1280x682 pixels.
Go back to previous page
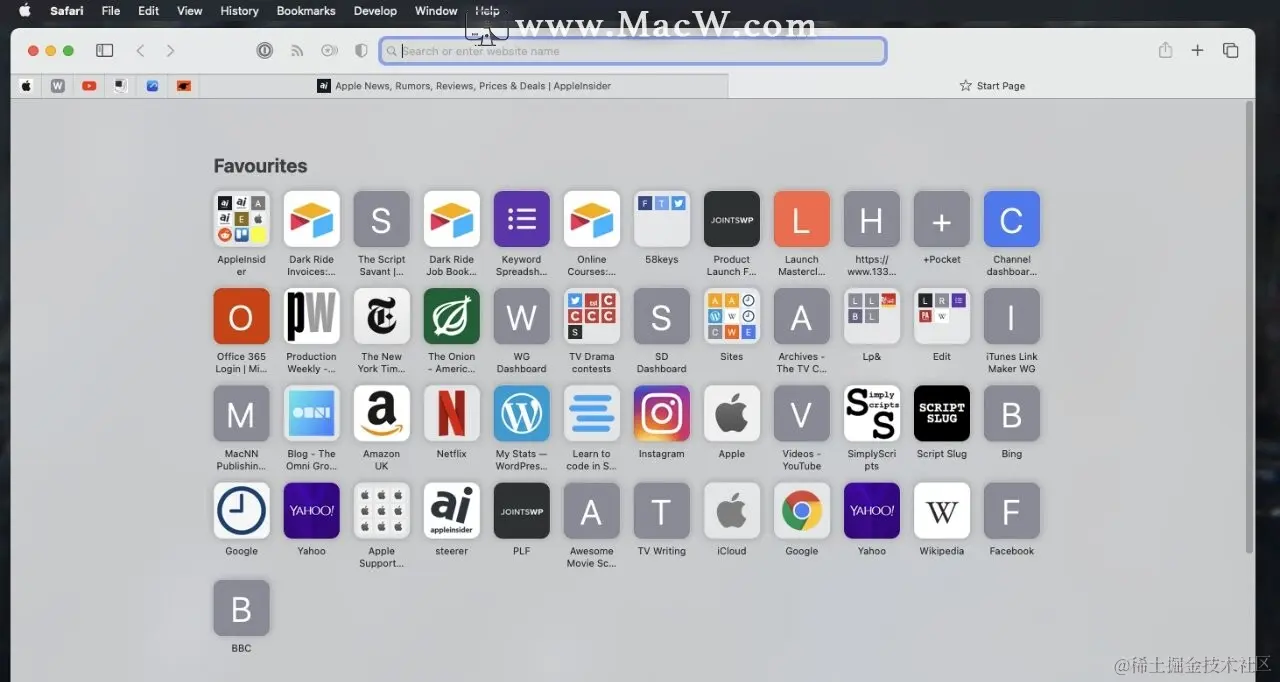pyautogui.click(x=140, y=50)
